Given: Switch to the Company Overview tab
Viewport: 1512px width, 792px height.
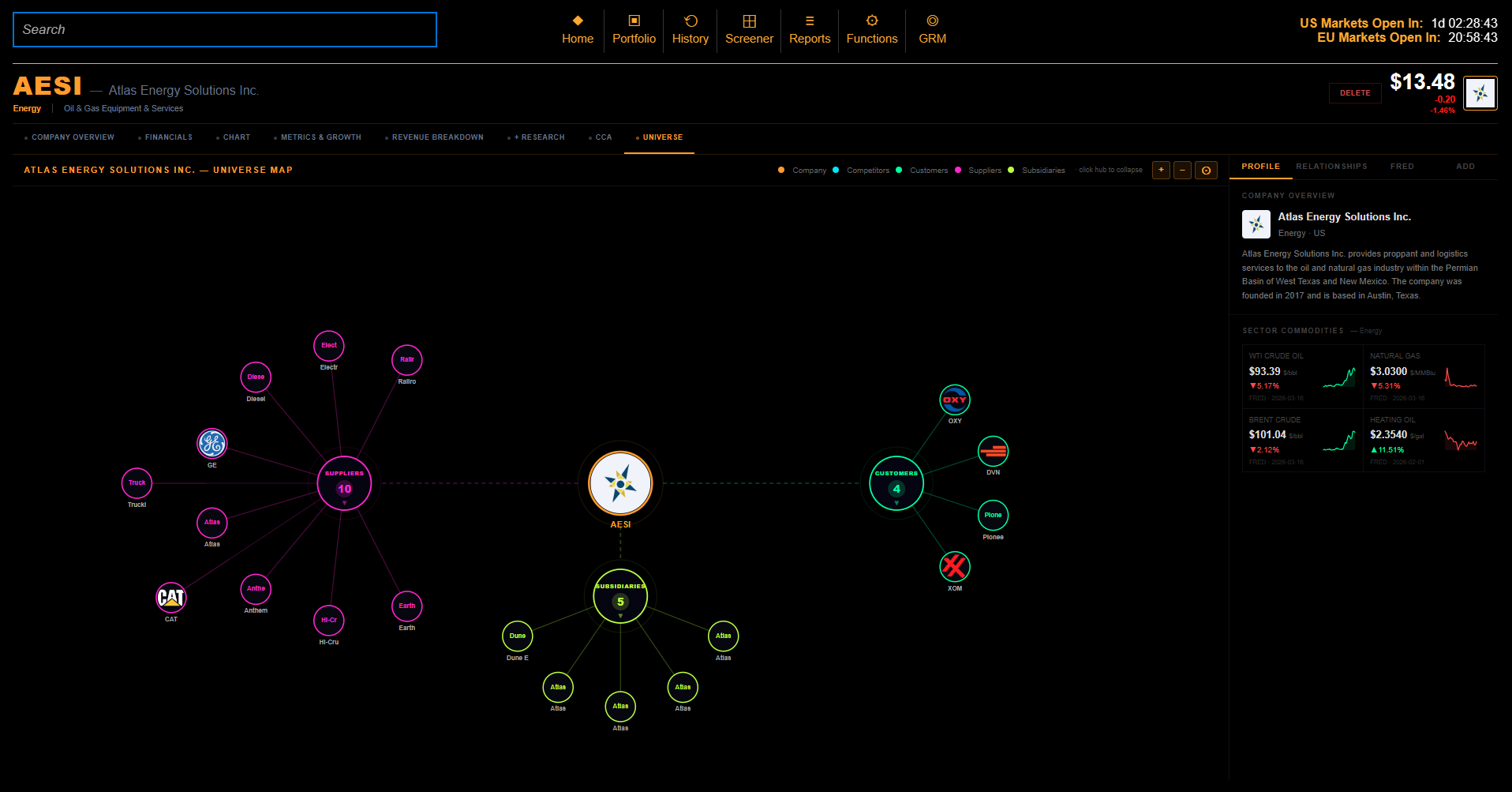Looking at the screenshot, I should click(69, 137).
